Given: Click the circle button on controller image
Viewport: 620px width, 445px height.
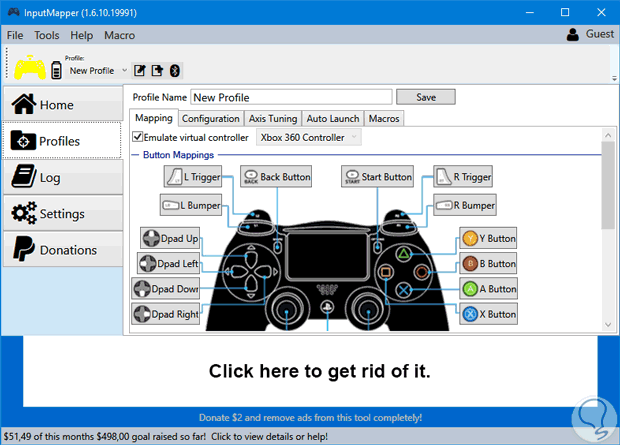Looking at the screenshot, I should [x=422, y=272].
